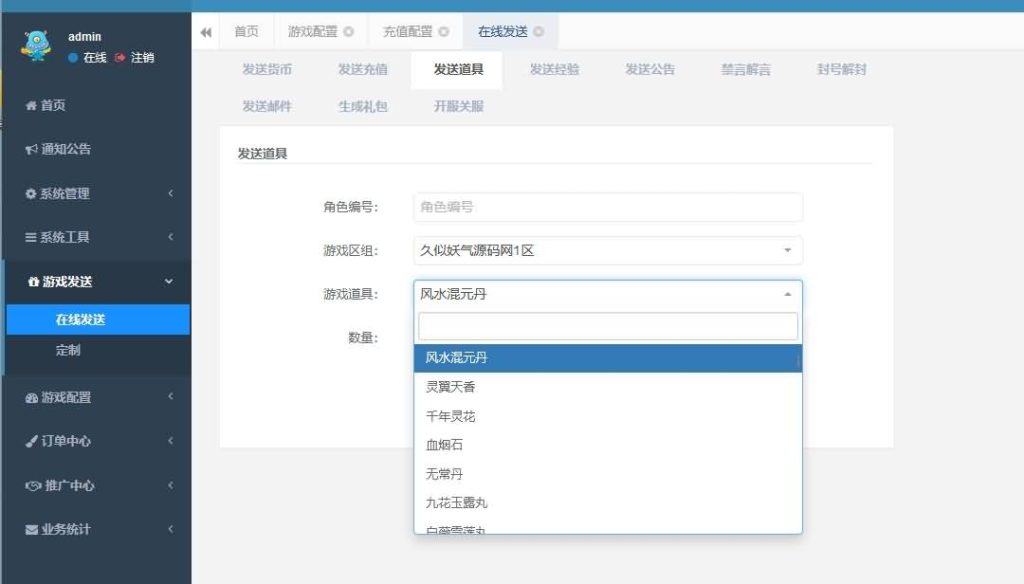Collapse the 游戏发送 submenu chevron

[x=170, y=282]
